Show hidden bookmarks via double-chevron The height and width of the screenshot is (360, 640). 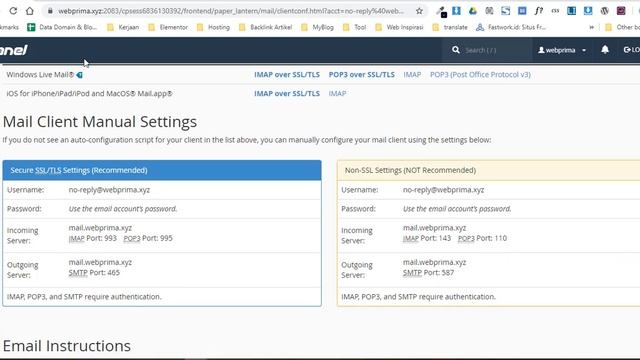(591, 27)
